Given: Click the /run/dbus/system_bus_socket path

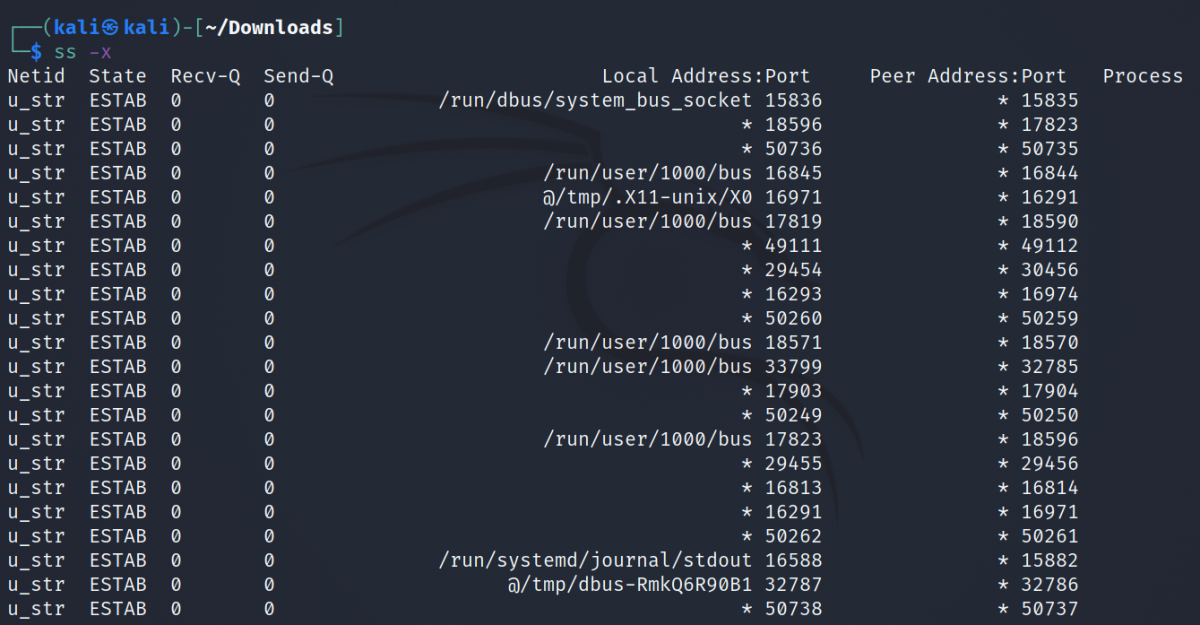Looking at the screenshot, I should [596, 100].
